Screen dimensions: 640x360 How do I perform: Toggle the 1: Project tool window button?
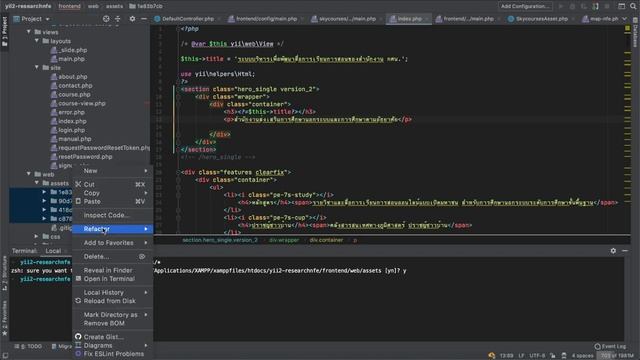(4, 31)
